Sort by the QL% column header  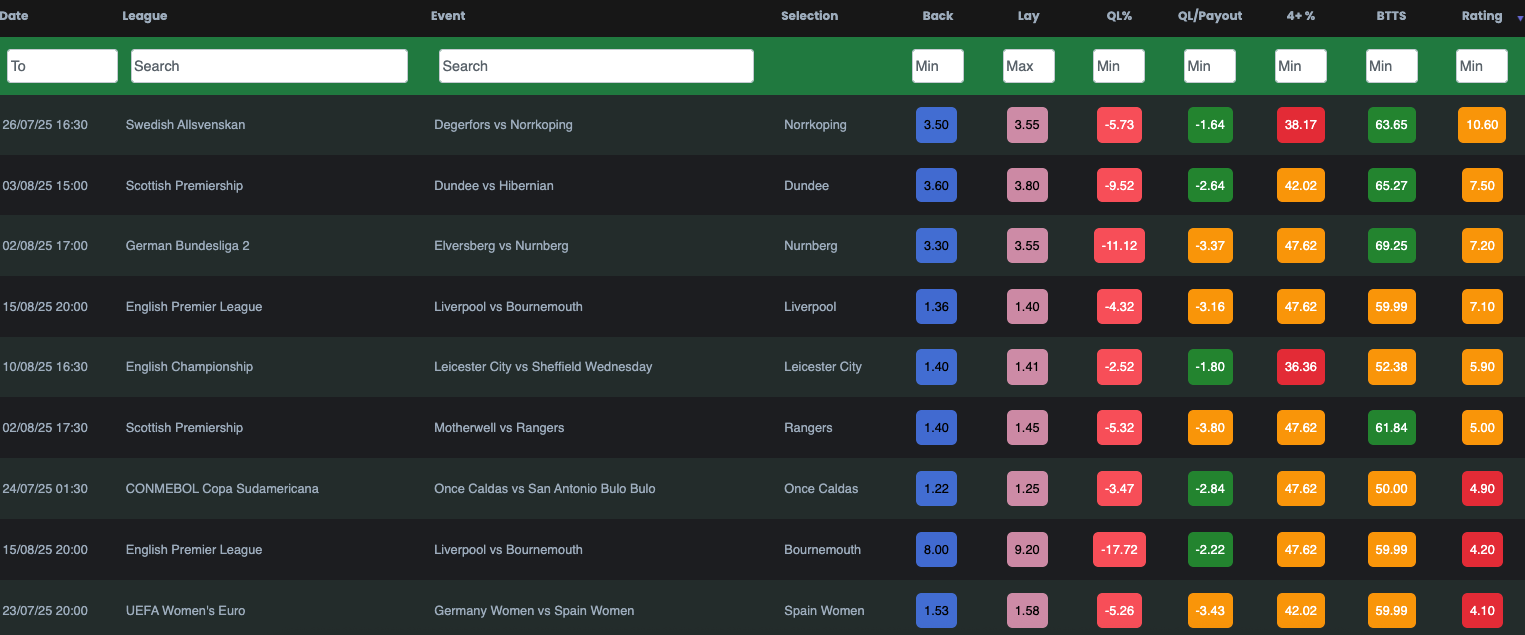tap(1118, 16)
